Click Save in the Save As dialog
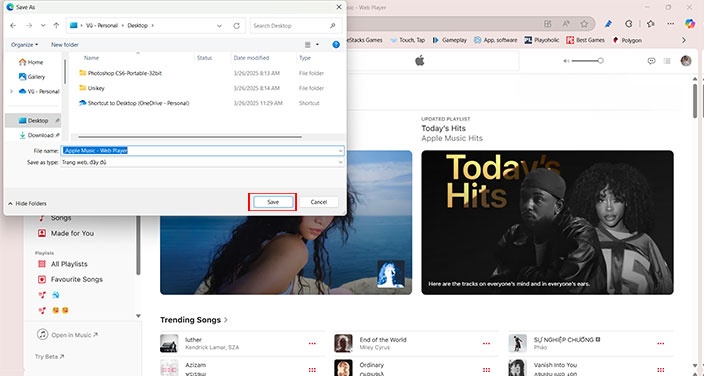704x376 pixels. [273, 202]
